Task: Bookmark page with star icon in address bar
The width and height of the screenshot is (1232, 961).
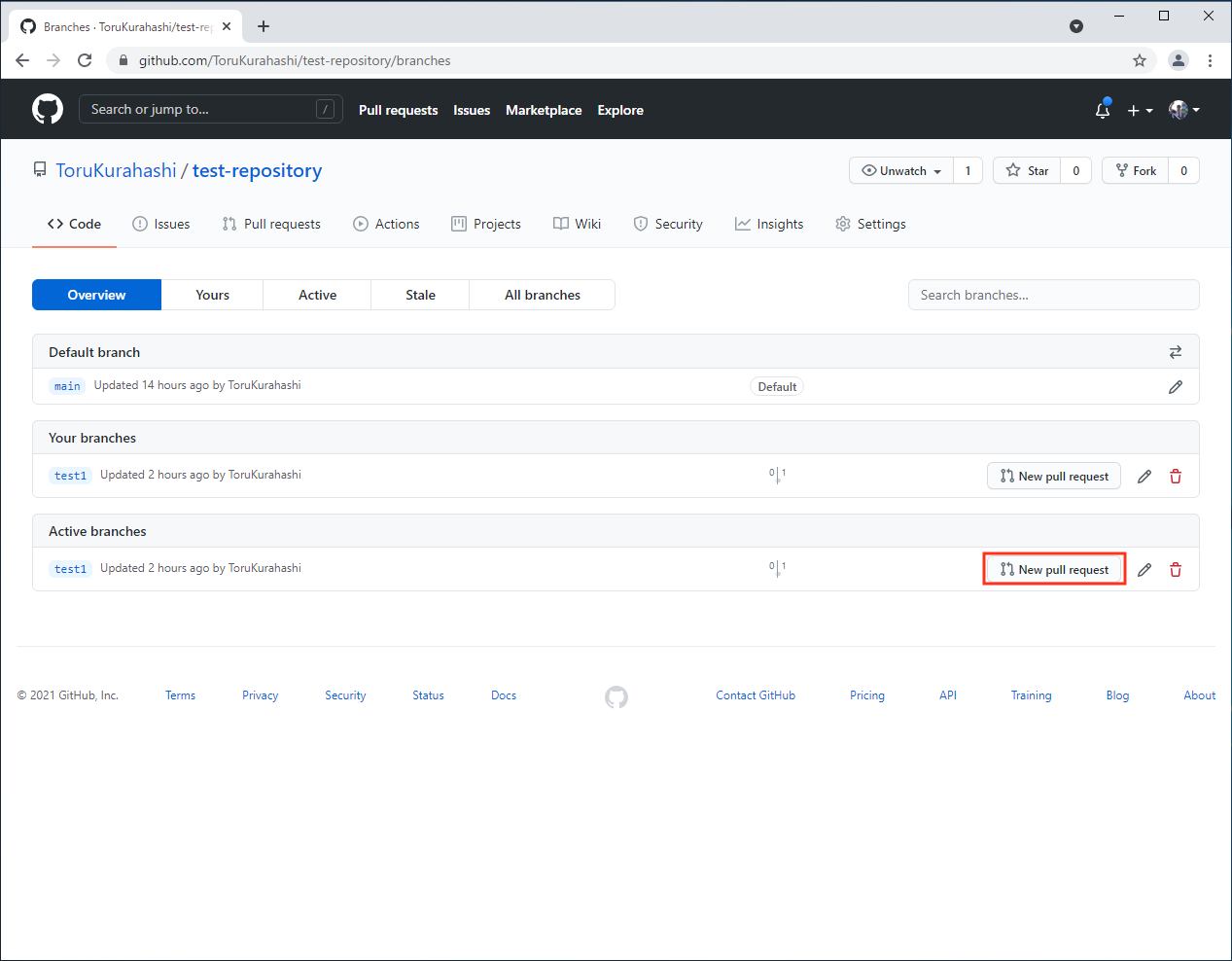Action: click(x=1140, y=60)
